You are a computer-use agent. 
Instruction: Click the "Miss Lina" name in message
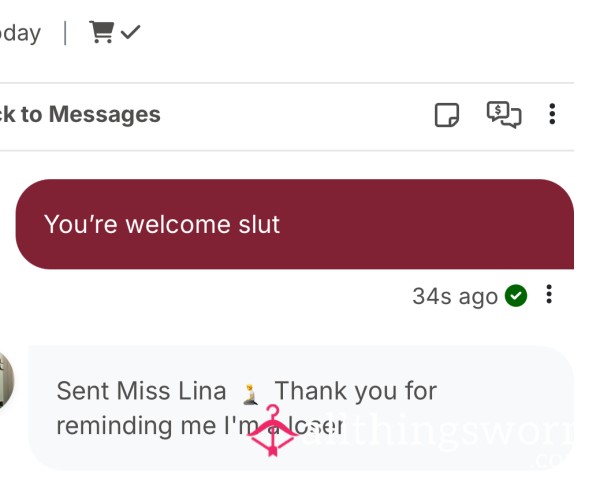click(171, 391)
